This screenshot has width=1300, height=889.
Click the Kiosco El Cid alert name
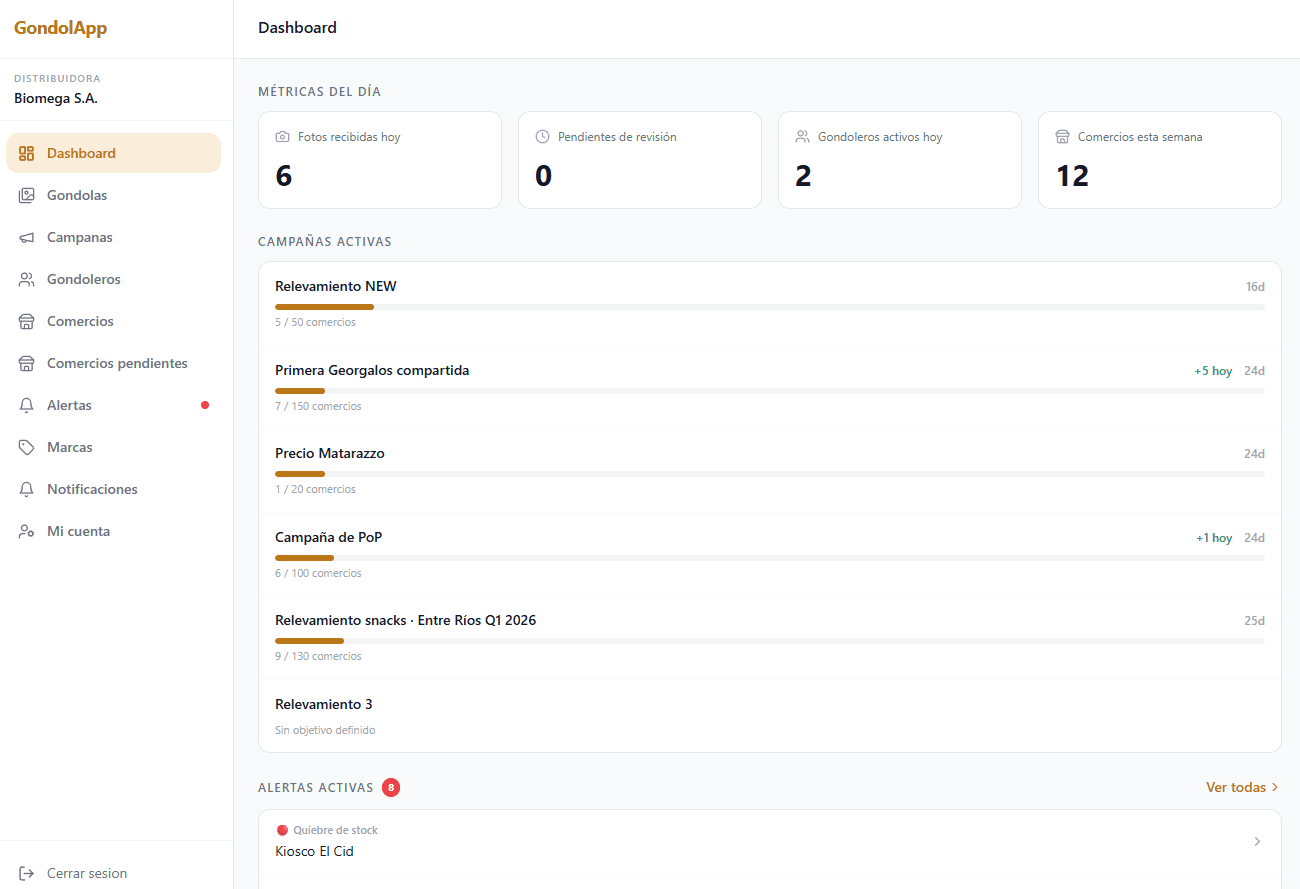point(314,852)
